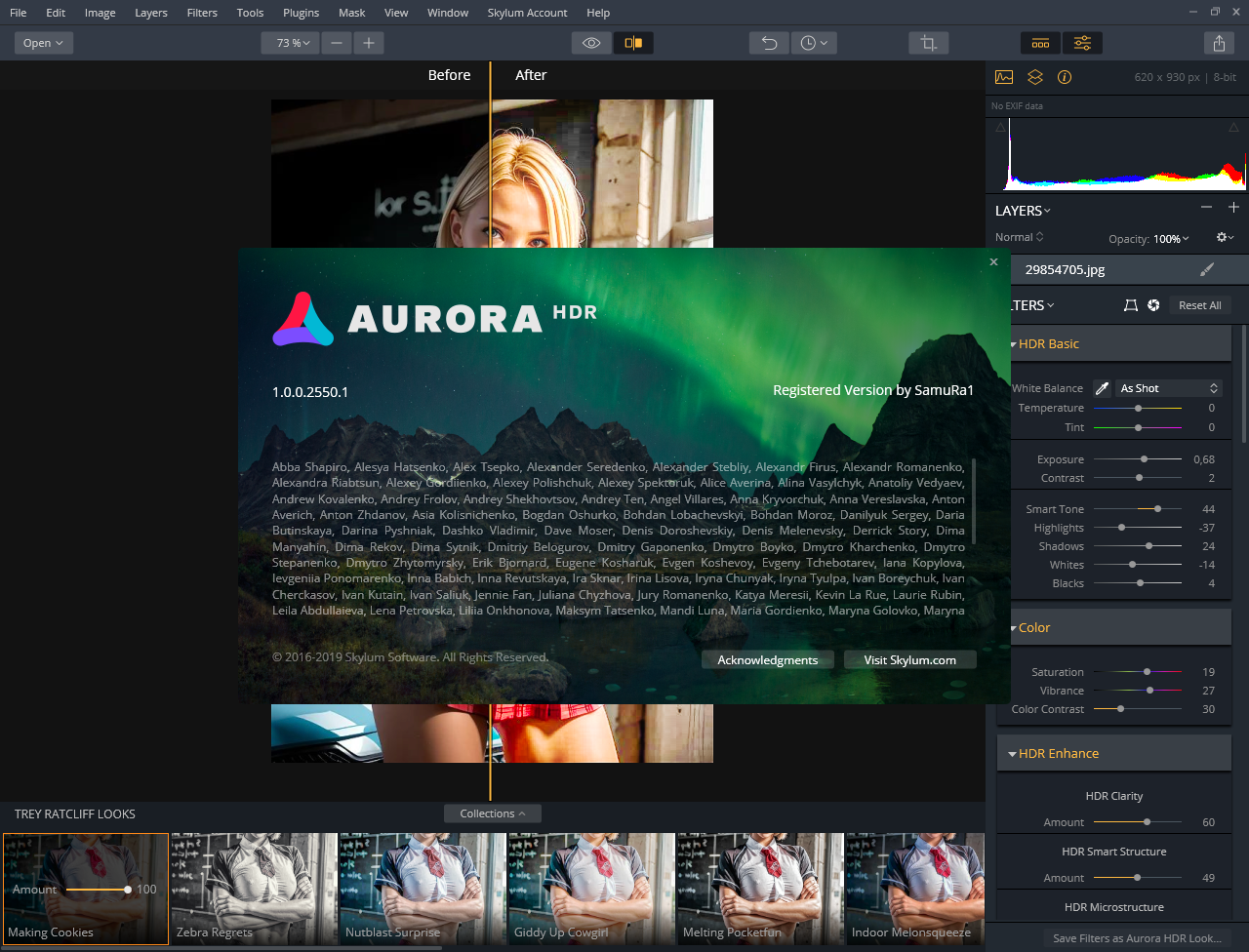This screenshot has height=952, width=1249.
Task: Open the Plugins menu
Action: coord(302,13)
